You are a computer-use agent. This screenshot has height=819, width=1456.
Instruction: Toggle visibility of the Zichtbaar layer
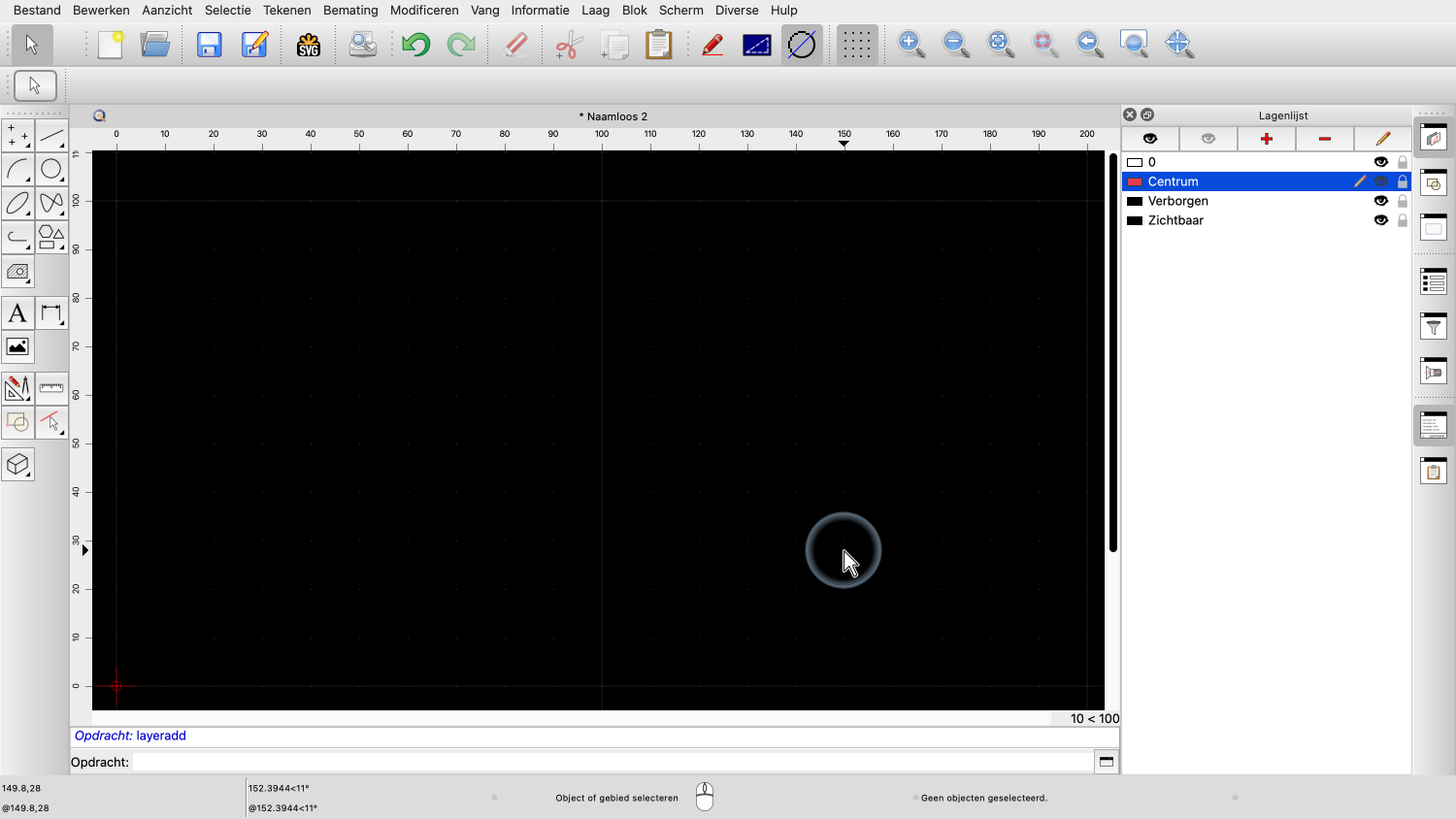[x=1380, y=220]
